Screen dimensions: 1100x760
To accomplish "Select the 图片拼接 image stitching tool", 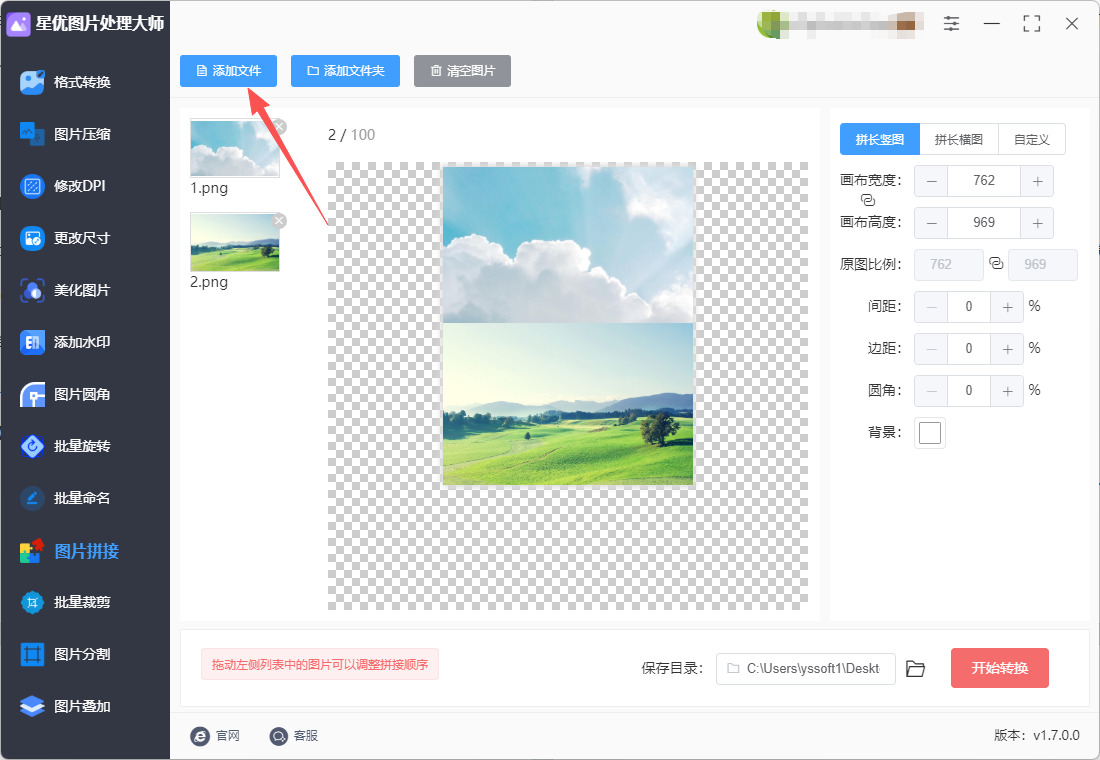I will [x=69, y=551].
